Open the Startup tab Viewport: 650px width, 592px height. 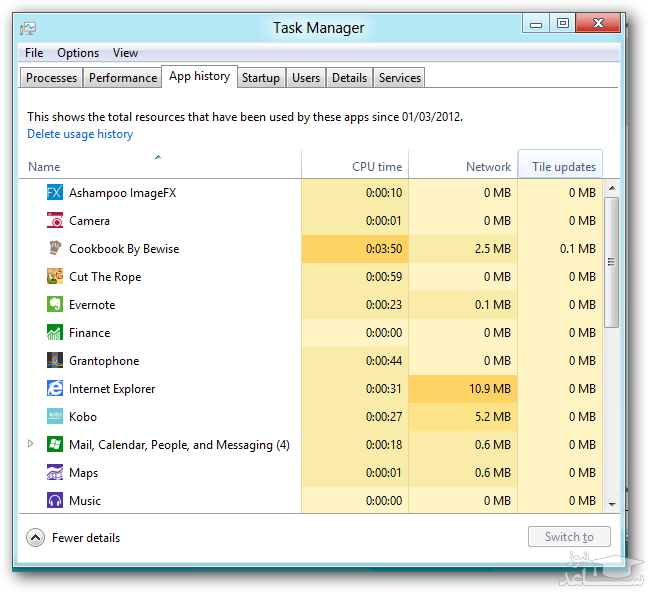[x=261, y=78]
